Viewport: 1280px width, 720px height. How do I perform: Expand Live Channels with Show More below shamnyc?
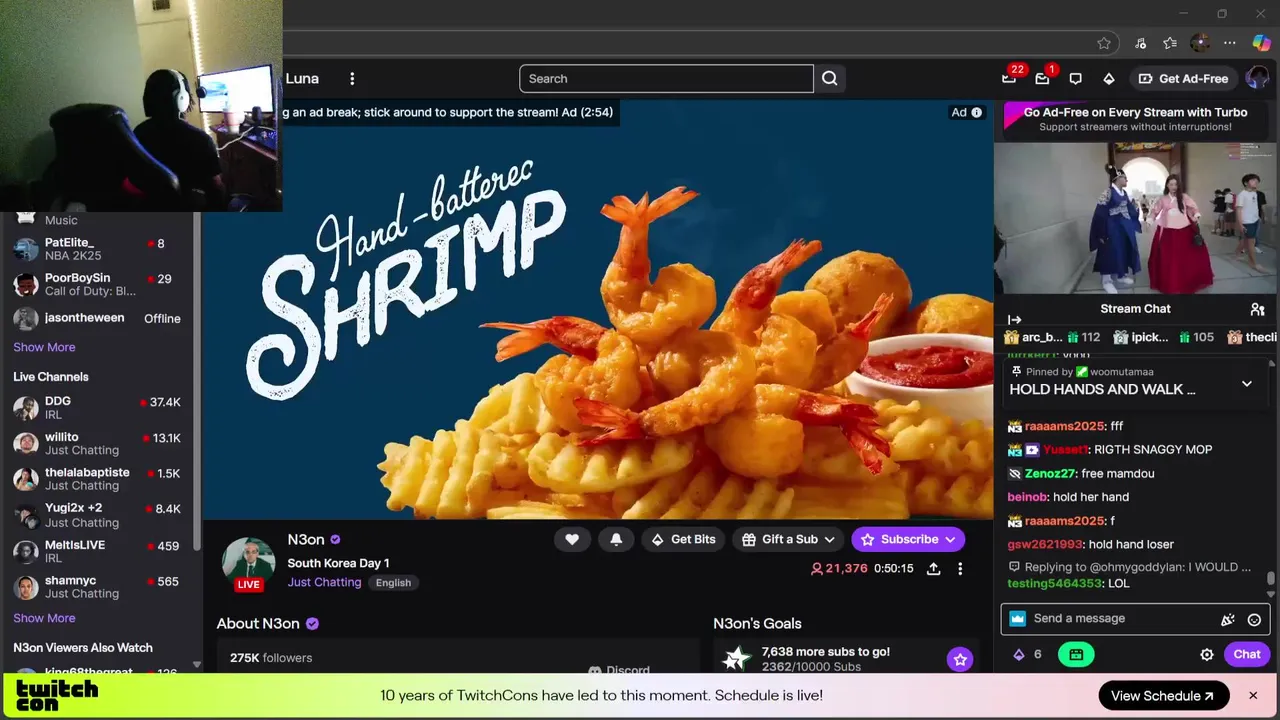point(44,618)
